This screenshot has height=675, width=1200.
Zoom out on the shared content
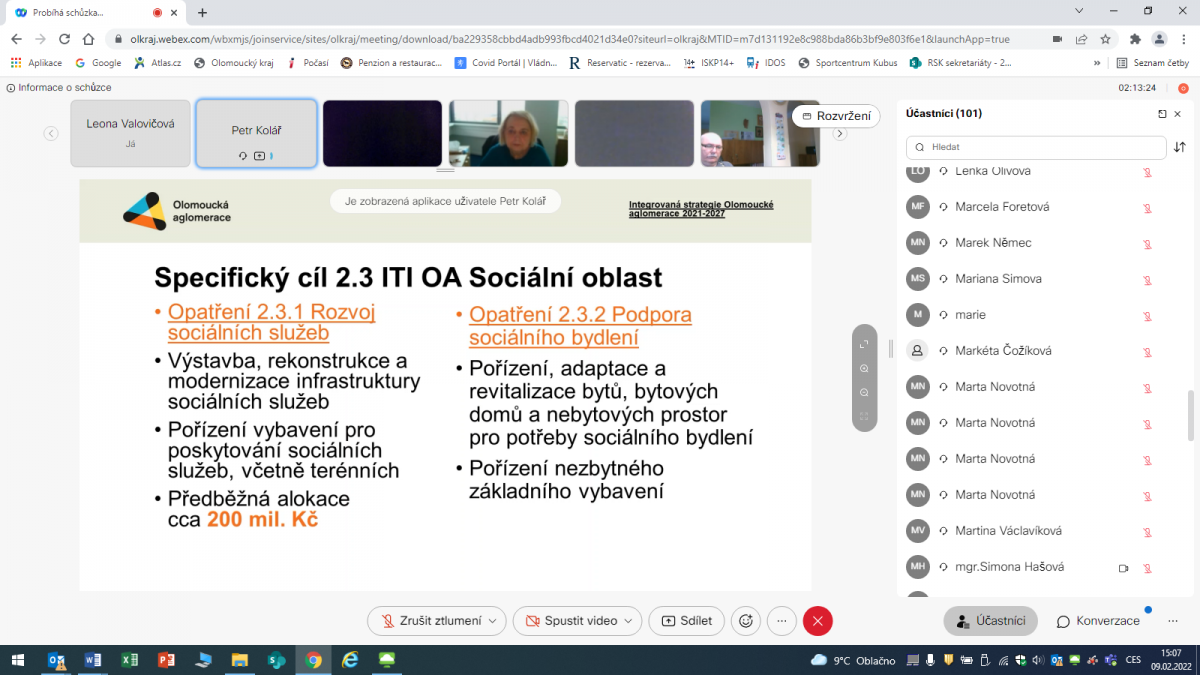tap(864, 392)
